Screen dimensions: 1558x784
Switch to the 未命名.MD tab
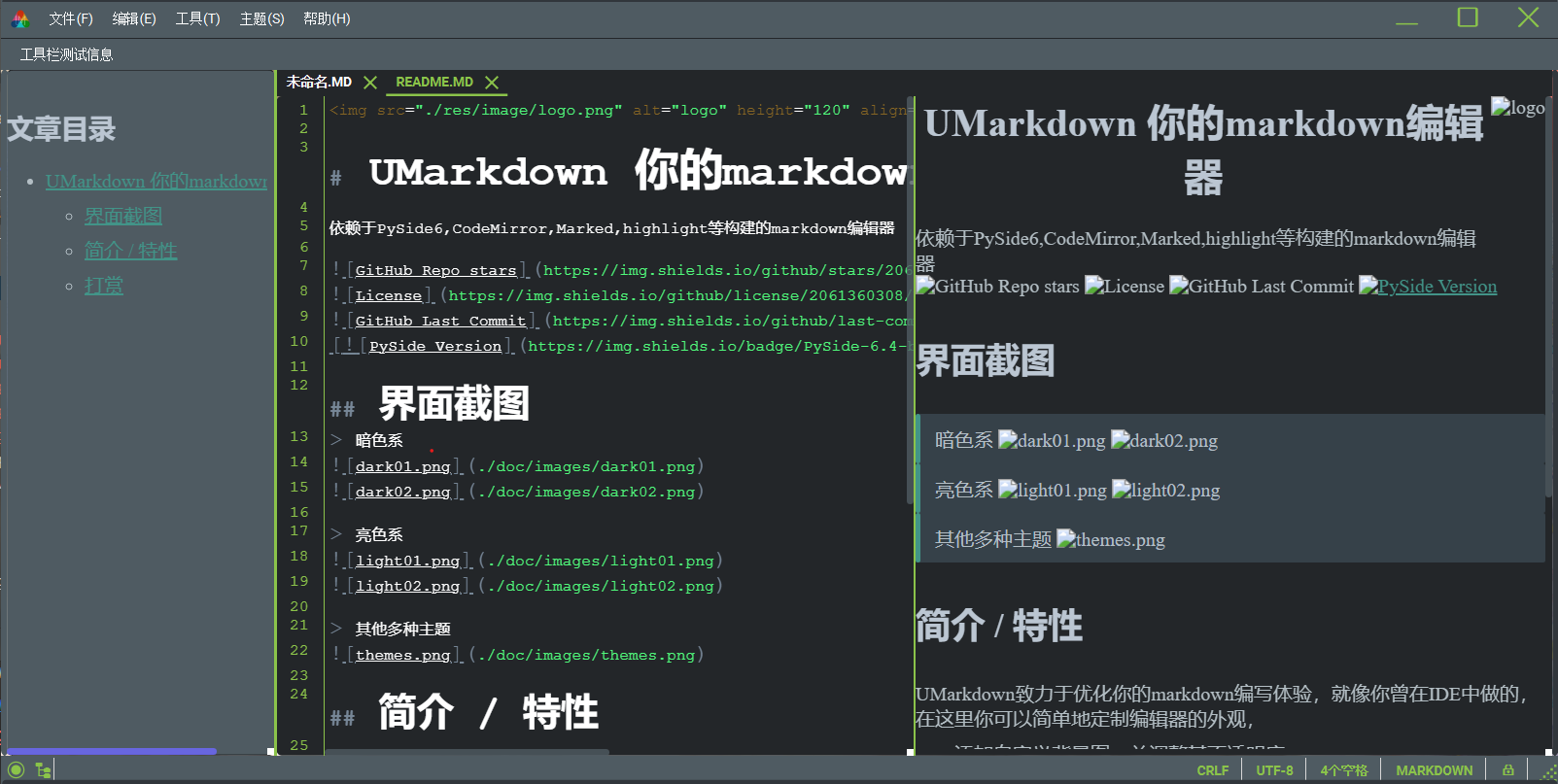pyautogui.click(x=319, y=83)
